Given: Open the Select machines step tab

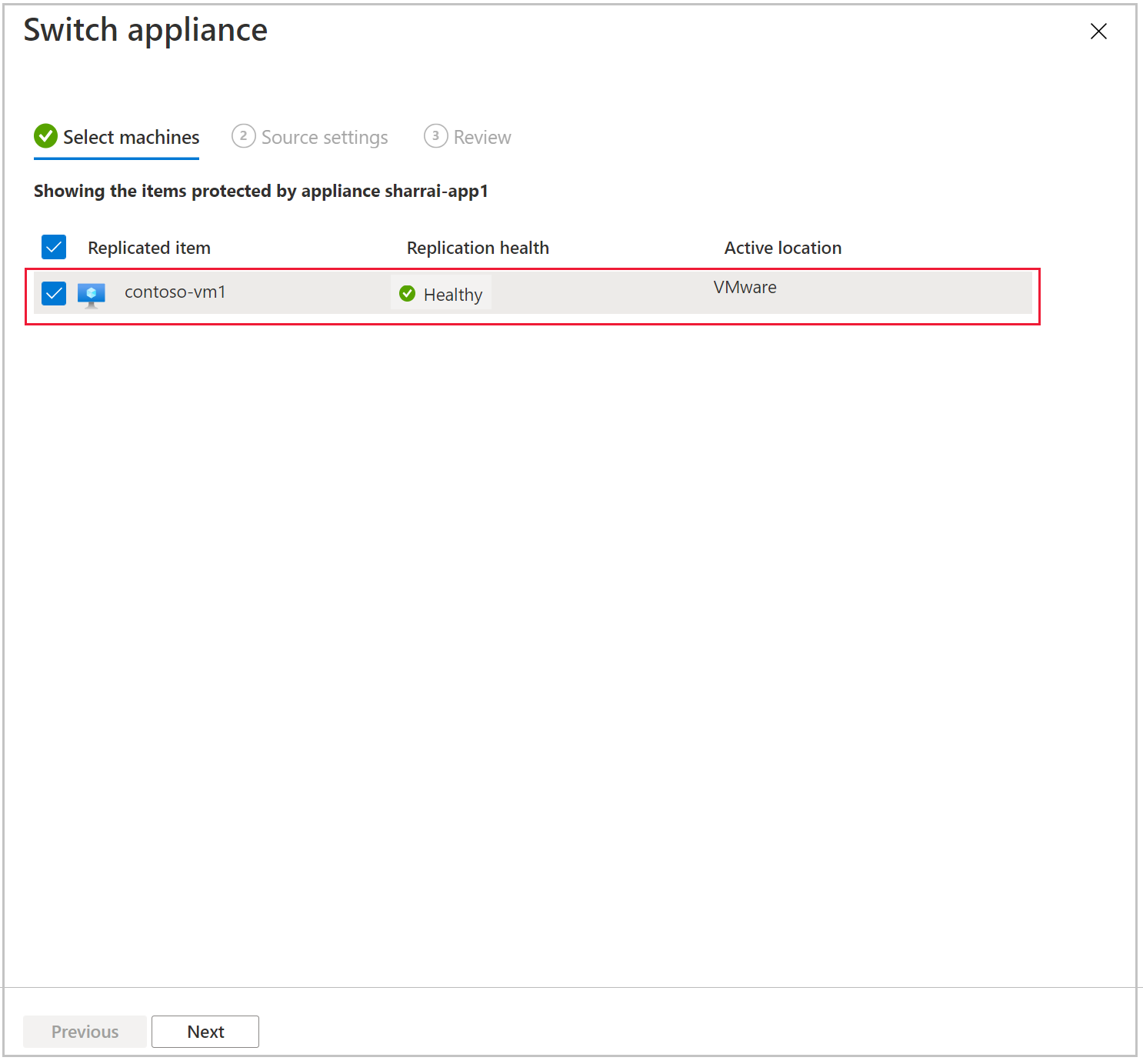Looking at the screenshot, I should pyautogui.click(x=116, y=137).
